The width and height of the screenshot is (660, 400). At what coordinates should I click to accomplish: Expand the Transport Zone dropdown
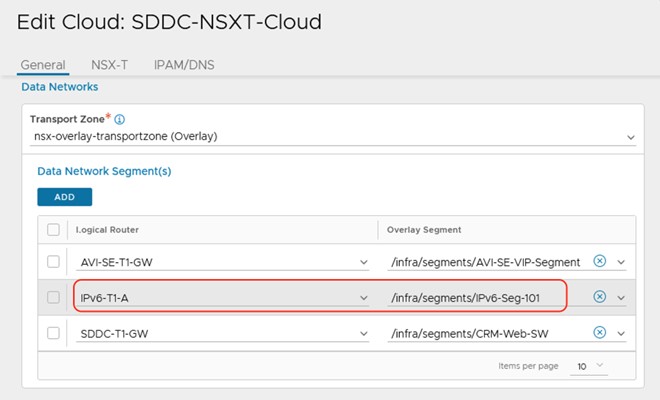[x=630, y=136]
